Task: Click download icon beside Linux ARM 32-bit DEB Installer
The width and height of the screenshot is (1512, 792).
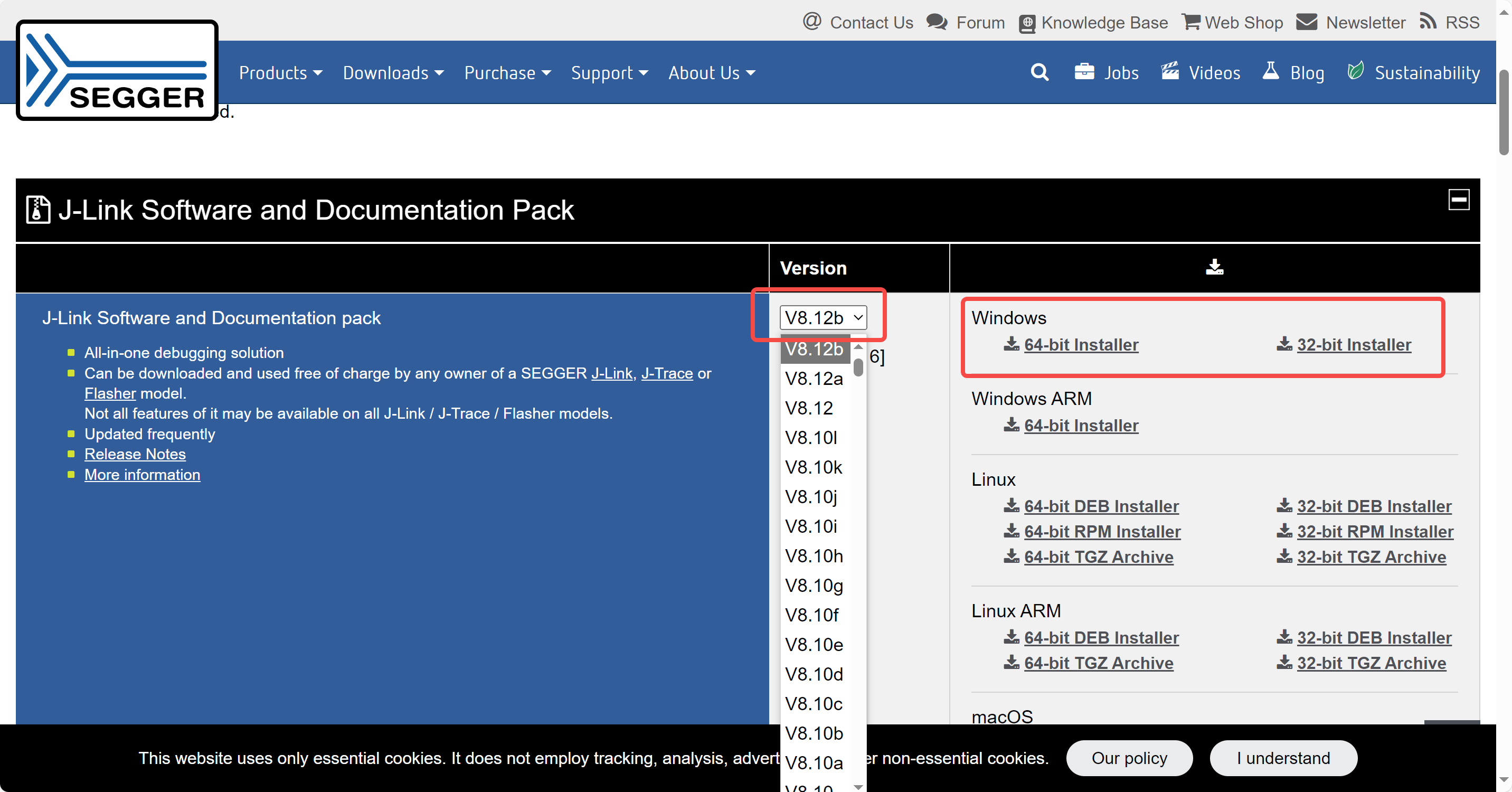Action: [1284, 637]
